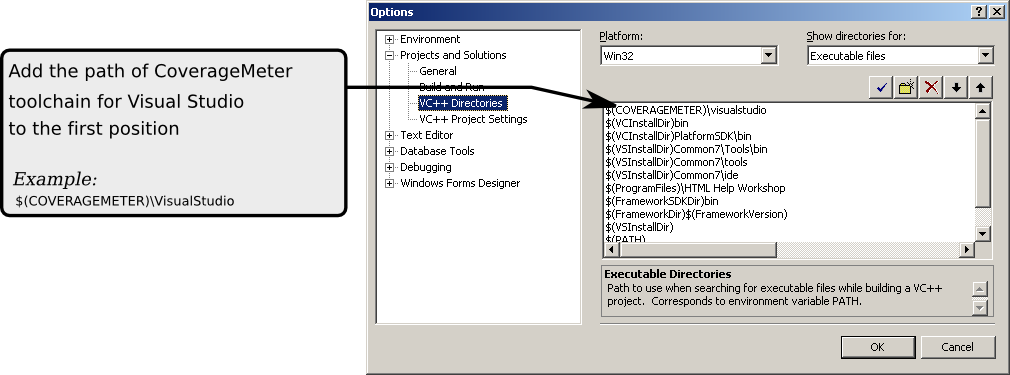The width and height of the screenshot is (1010, 375).
Task: Add a new directory line with folder icon
Action: [x=906, y=88]
